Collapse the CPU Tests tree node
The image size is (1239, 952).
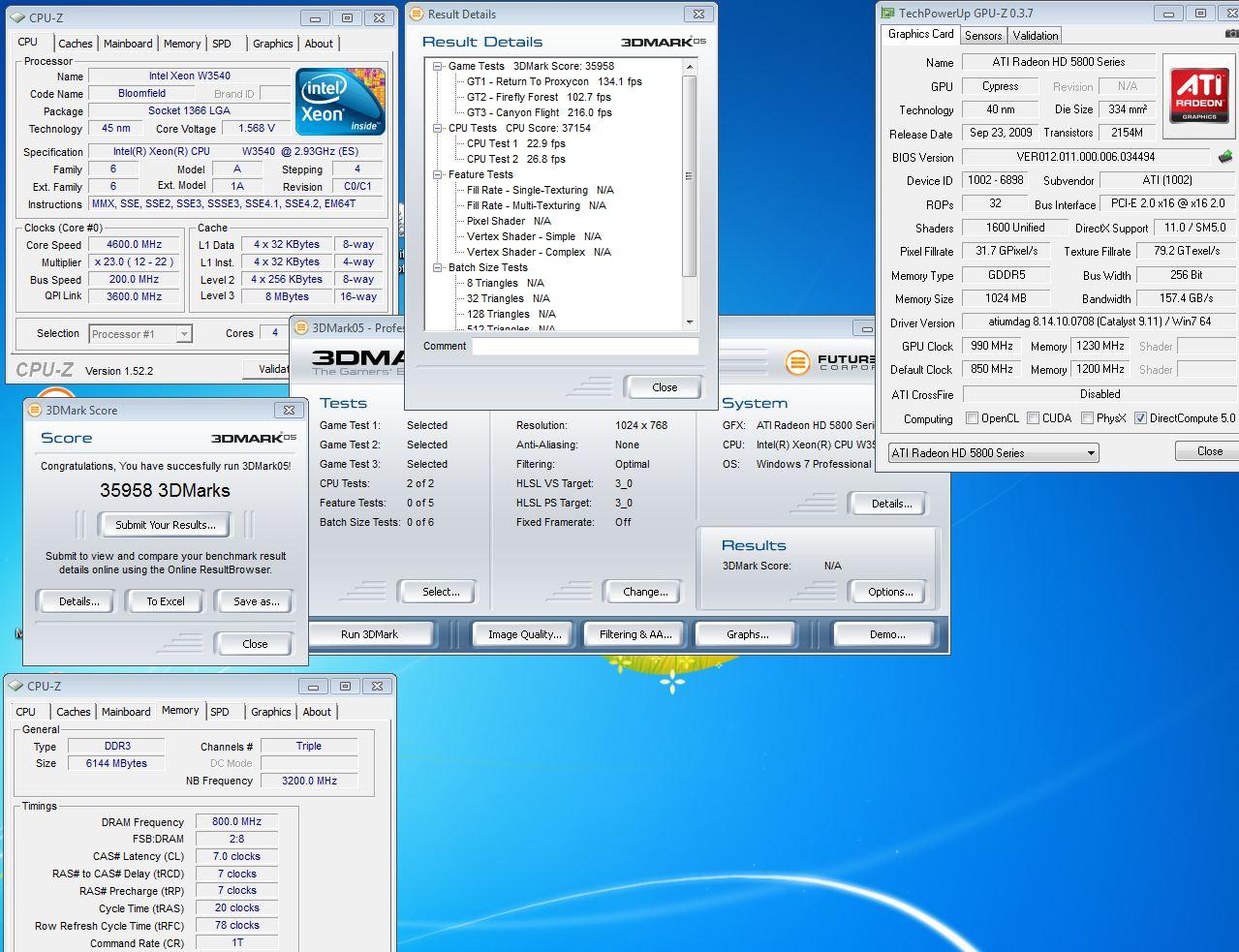(438, 129)
